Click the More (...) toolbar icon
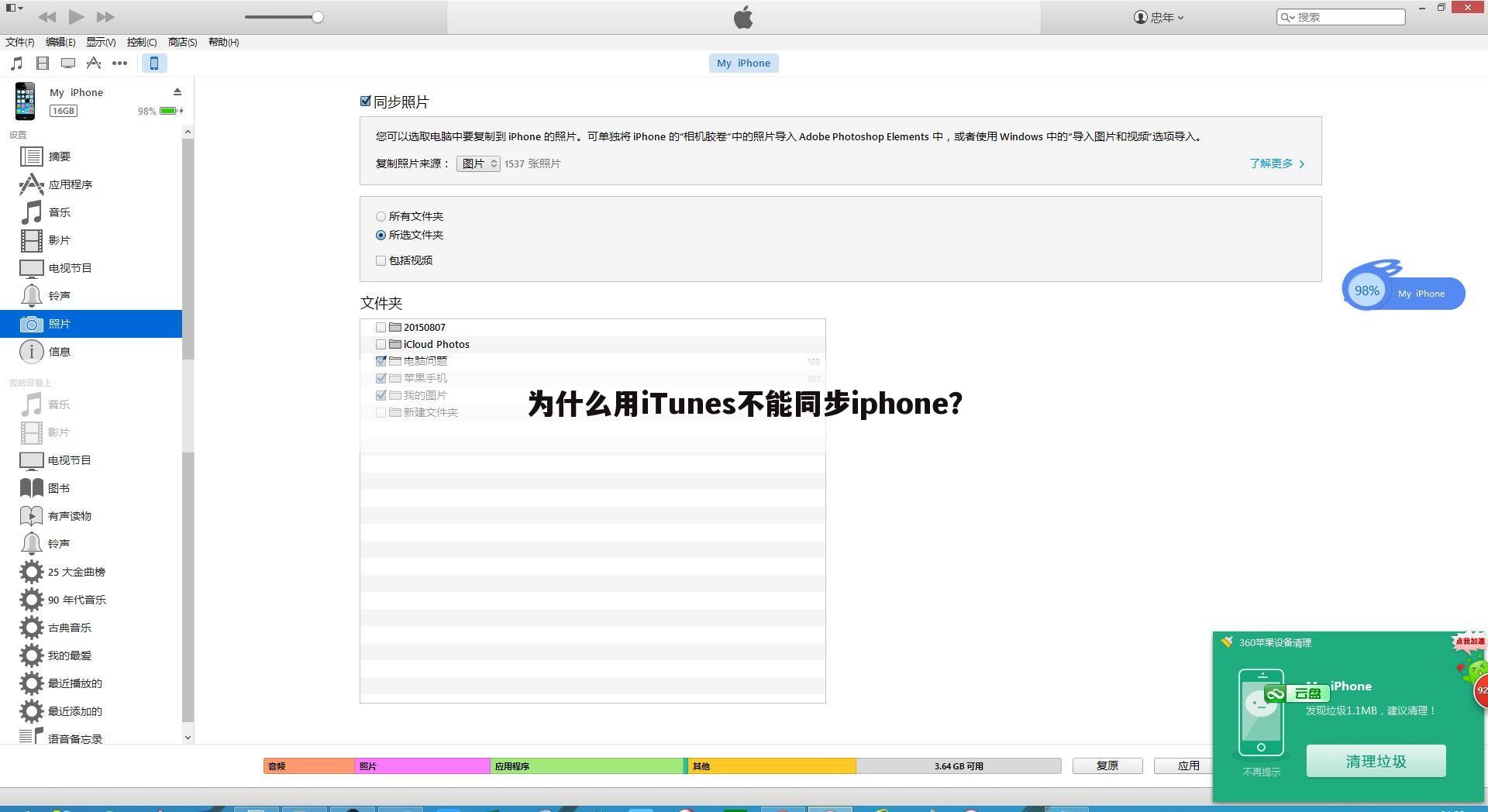This screenshot has height=812, width=1488. coord(120,64)
